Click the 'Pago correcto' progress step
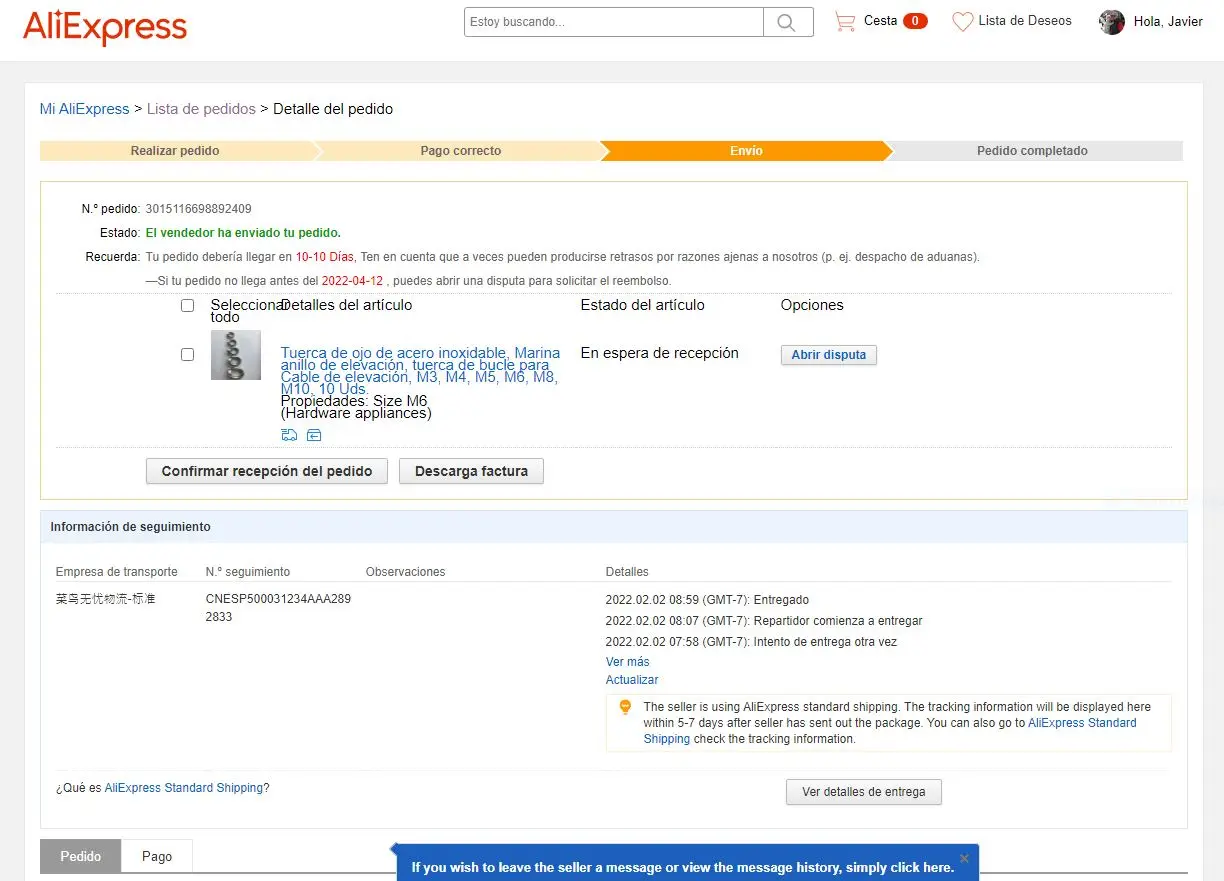Viewport: 1224px width, 881px height. pyautogui.click(x=460, y=151)
